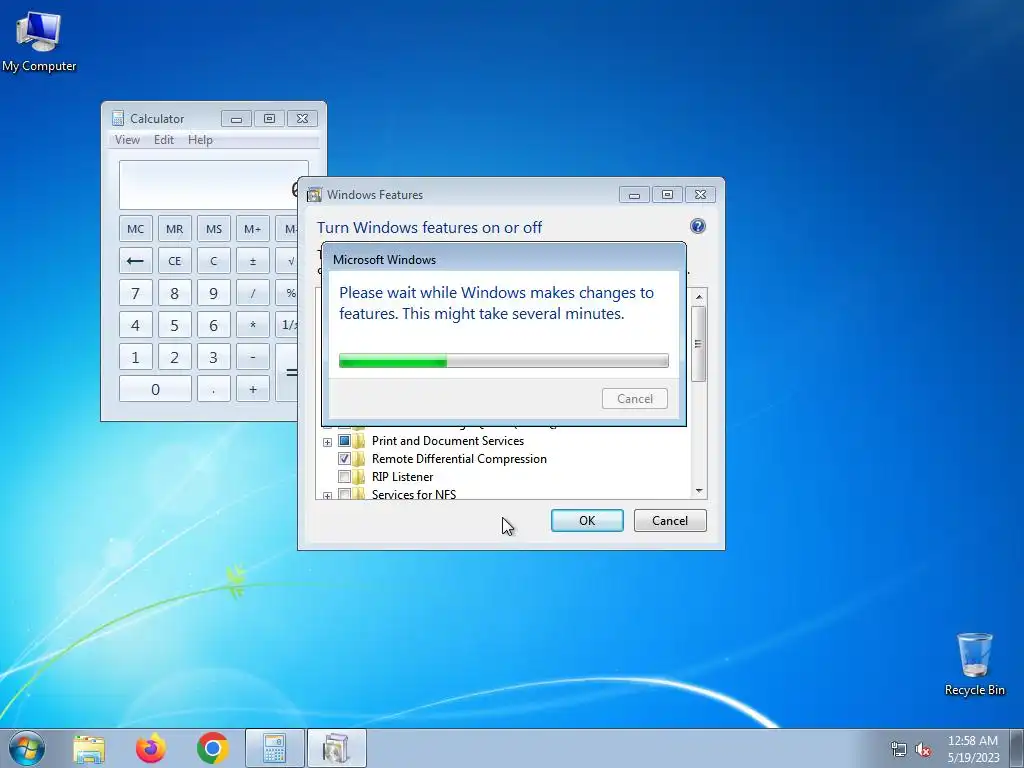Click the MR memory recall button
The image size is (1024, 768).
tap(174, 229)
